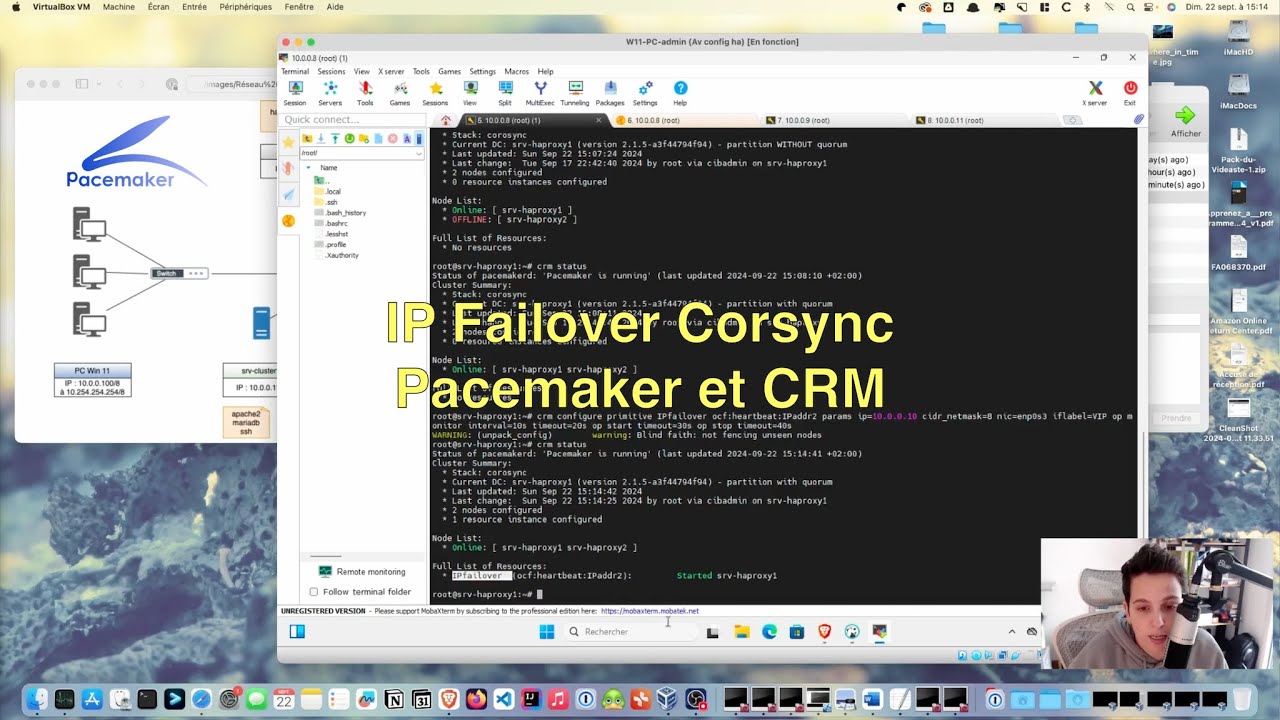Click the SFTP upload arrow icon
This screenshot has height=720, width=1280.
tap(335, 138)
